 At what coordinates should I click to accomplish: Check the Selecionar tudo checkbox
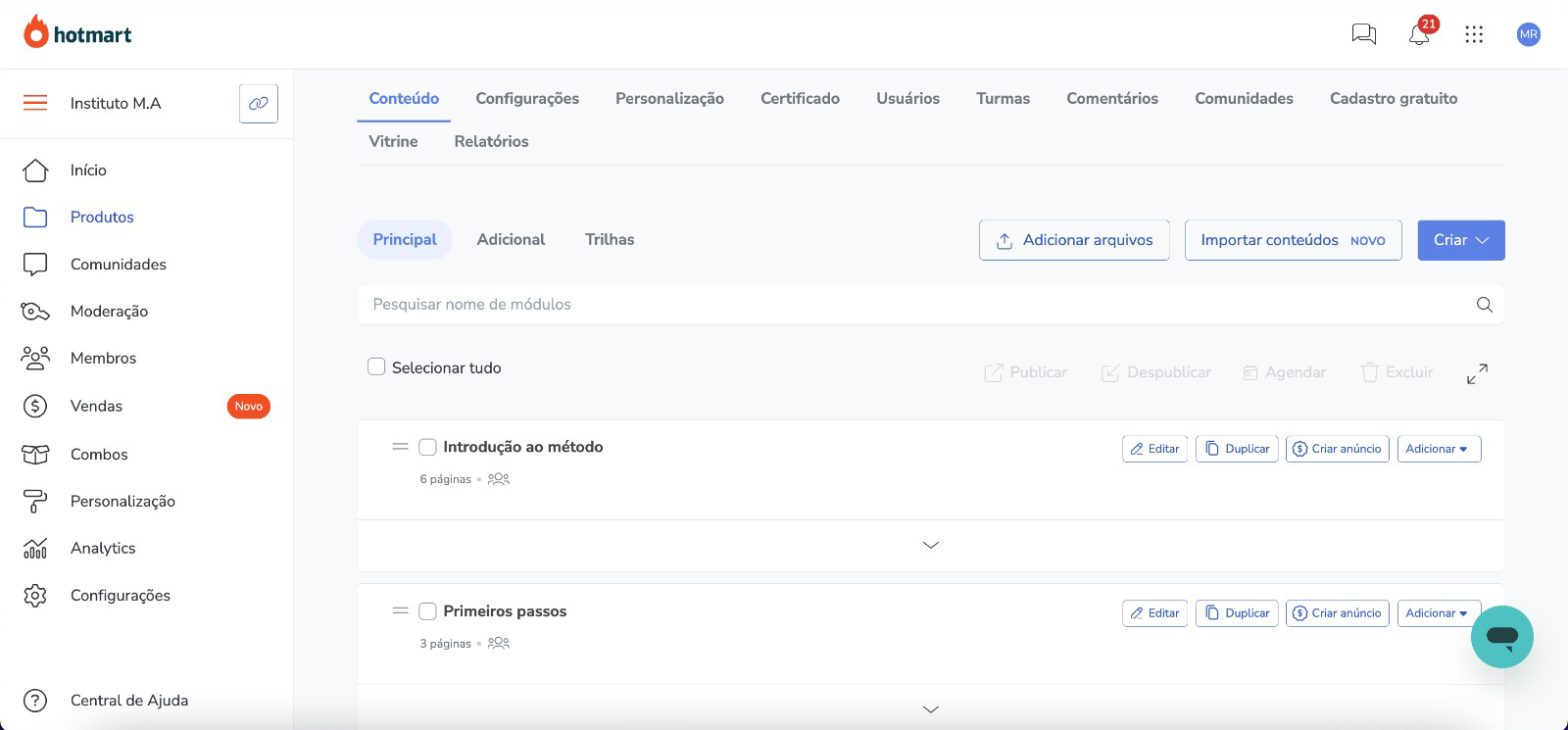click(376, 366)
